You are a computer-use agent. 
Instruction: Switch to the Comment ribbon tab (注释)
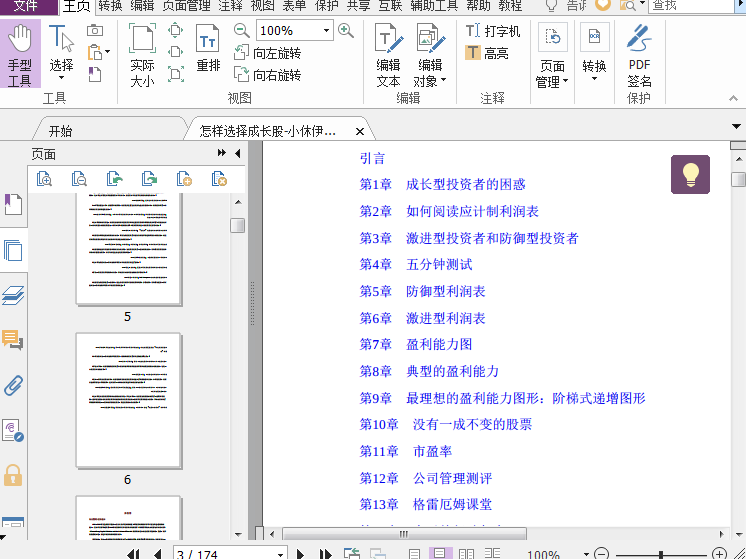231,6
